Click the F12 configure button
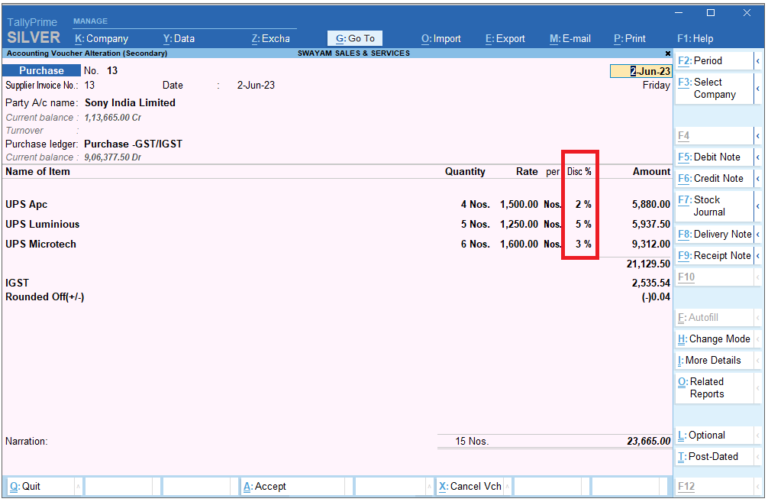Screen dimensions: 768x502 click(714, 486)
